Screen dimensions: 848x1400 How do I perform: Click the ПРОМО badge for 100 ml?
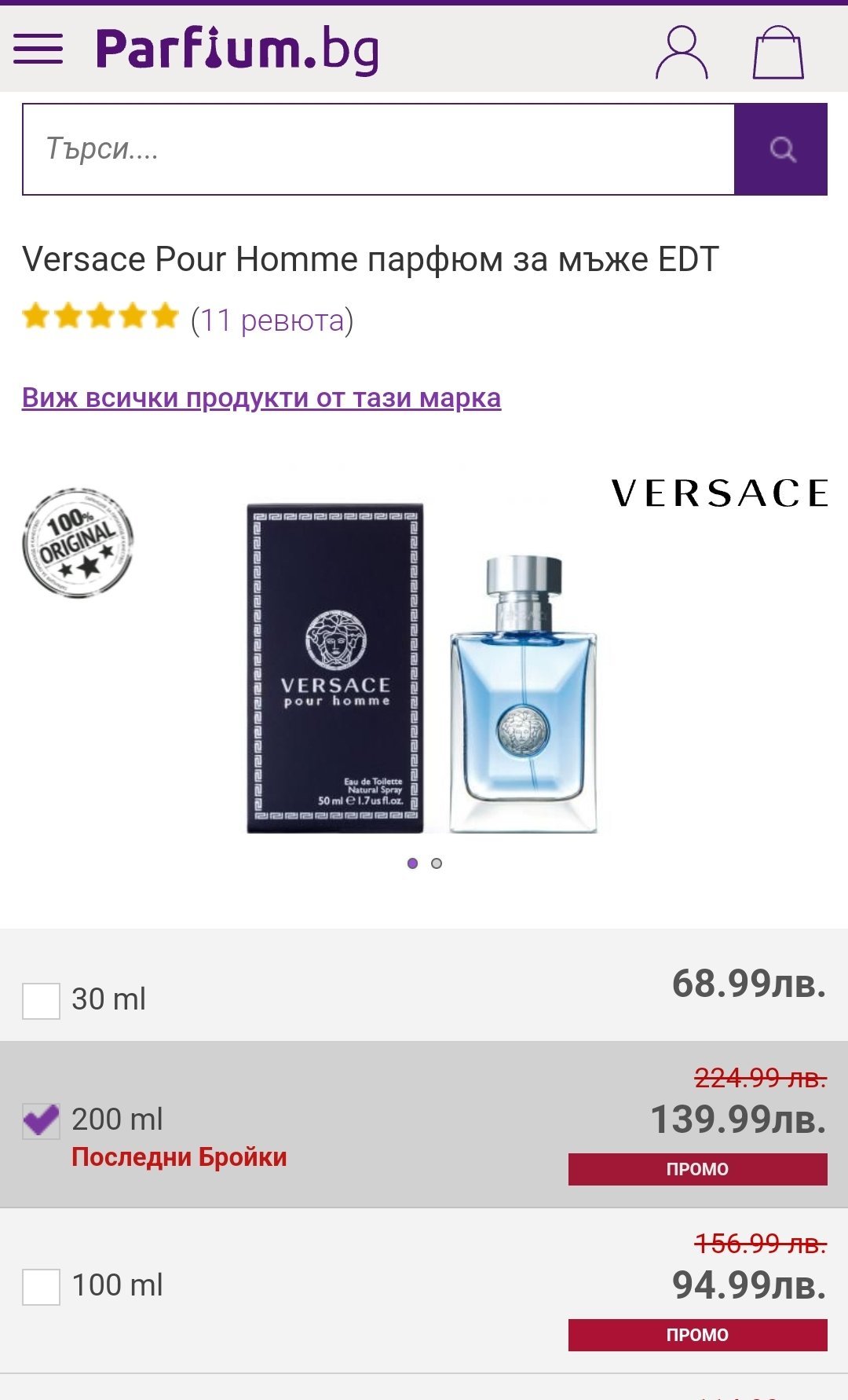[x=697, y=1335]
